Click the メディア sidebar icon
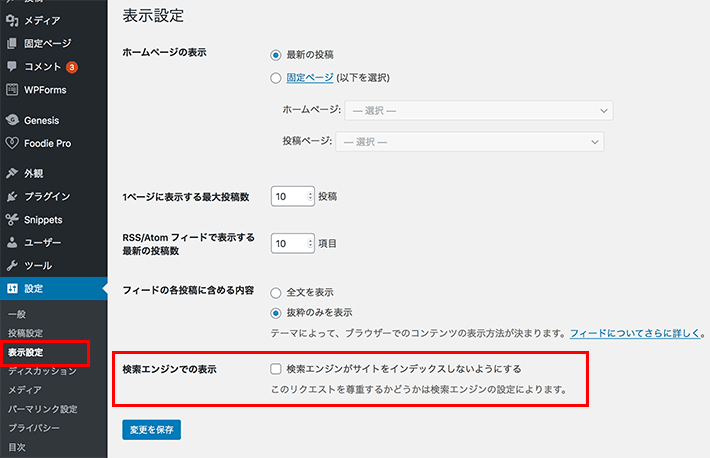 (12, 20)
